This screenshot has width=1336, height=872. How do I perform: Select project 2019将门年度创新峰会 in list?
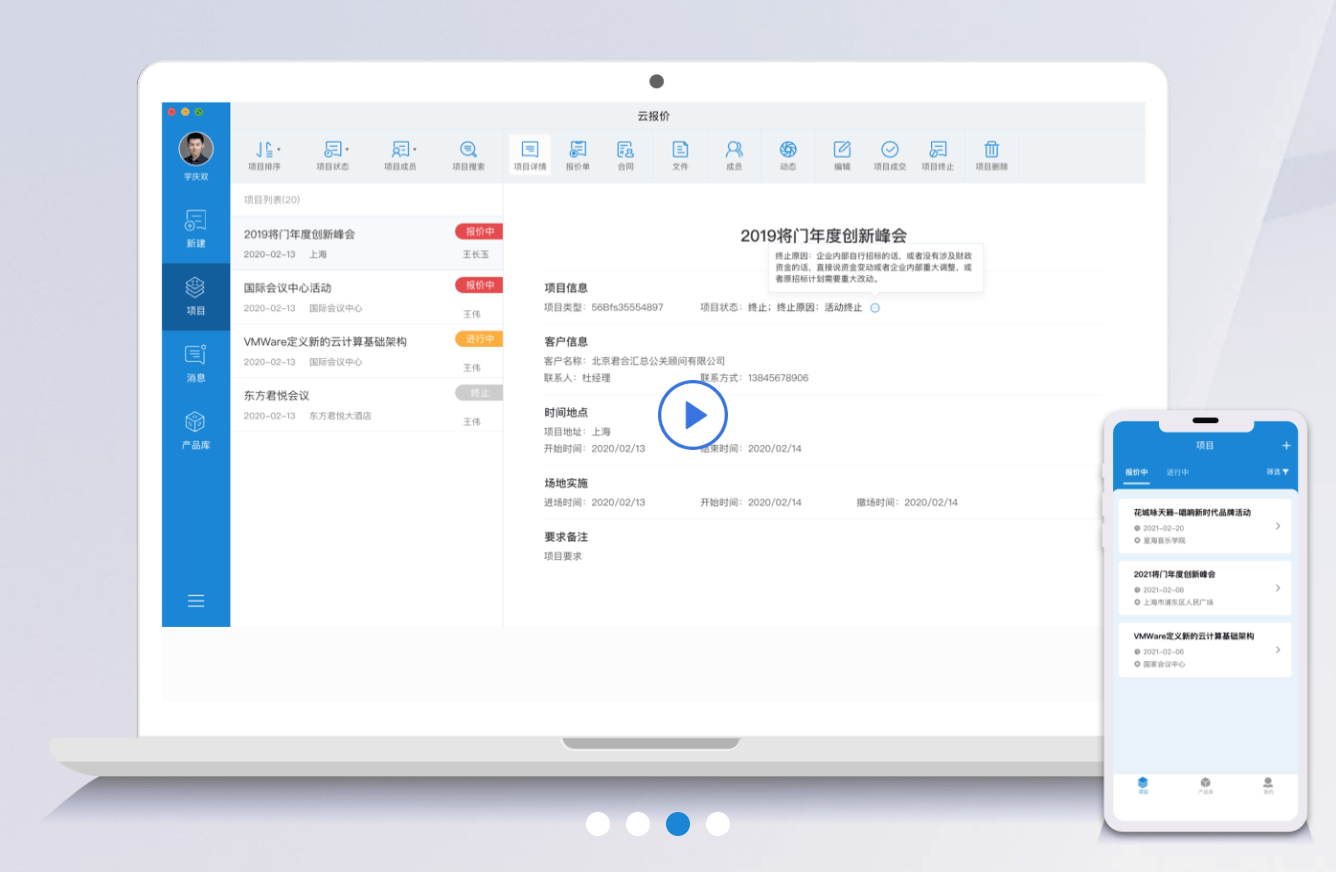[366, 244]
